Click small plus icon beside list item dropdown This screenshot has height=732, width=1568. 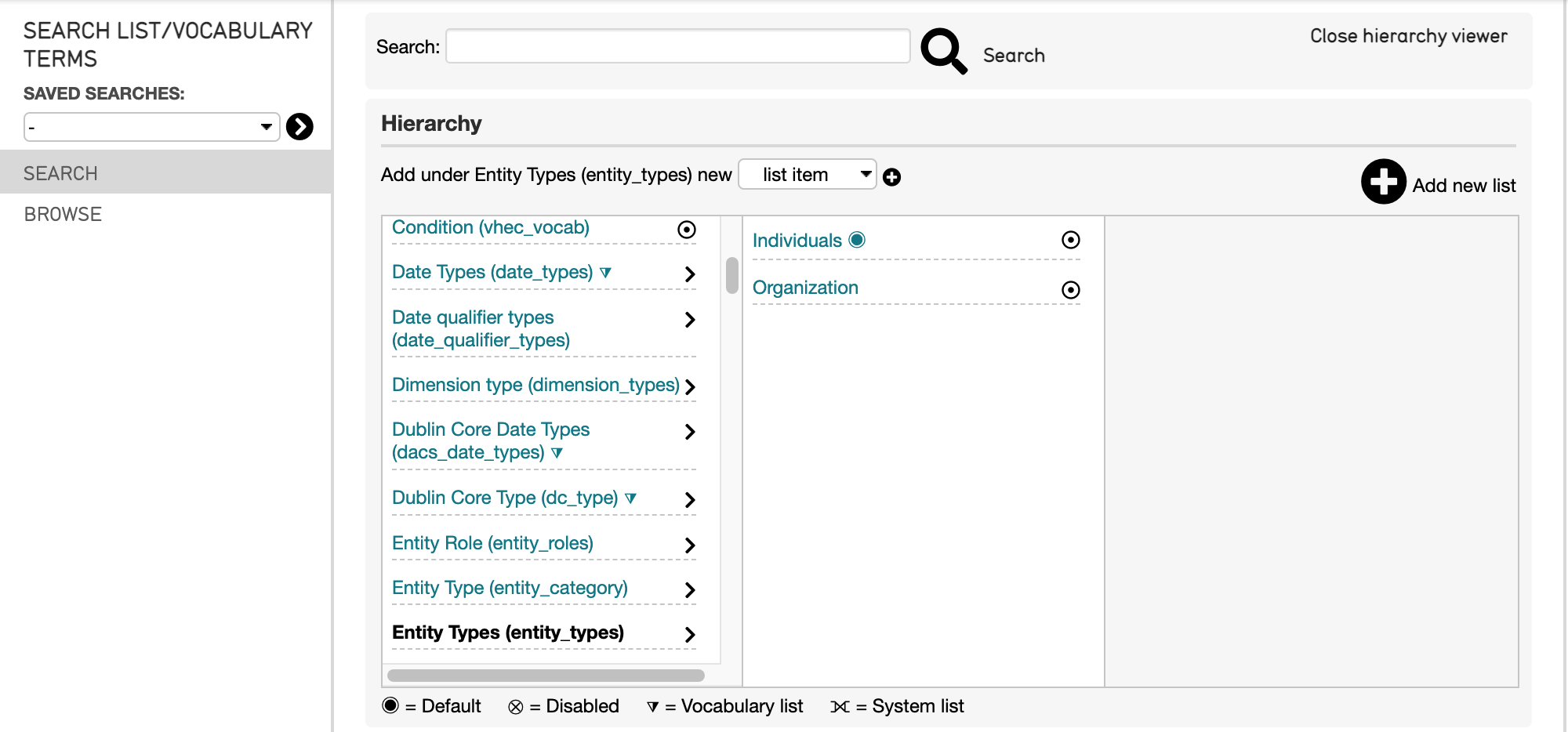click(891, 177)
